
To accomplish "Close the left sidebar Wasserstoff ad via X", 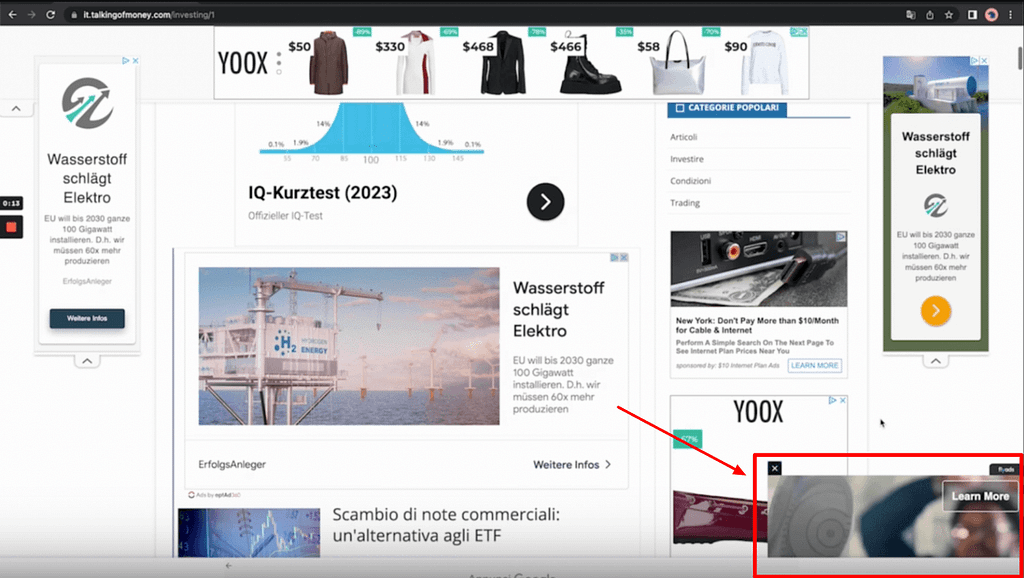I will tap(134, 61).
